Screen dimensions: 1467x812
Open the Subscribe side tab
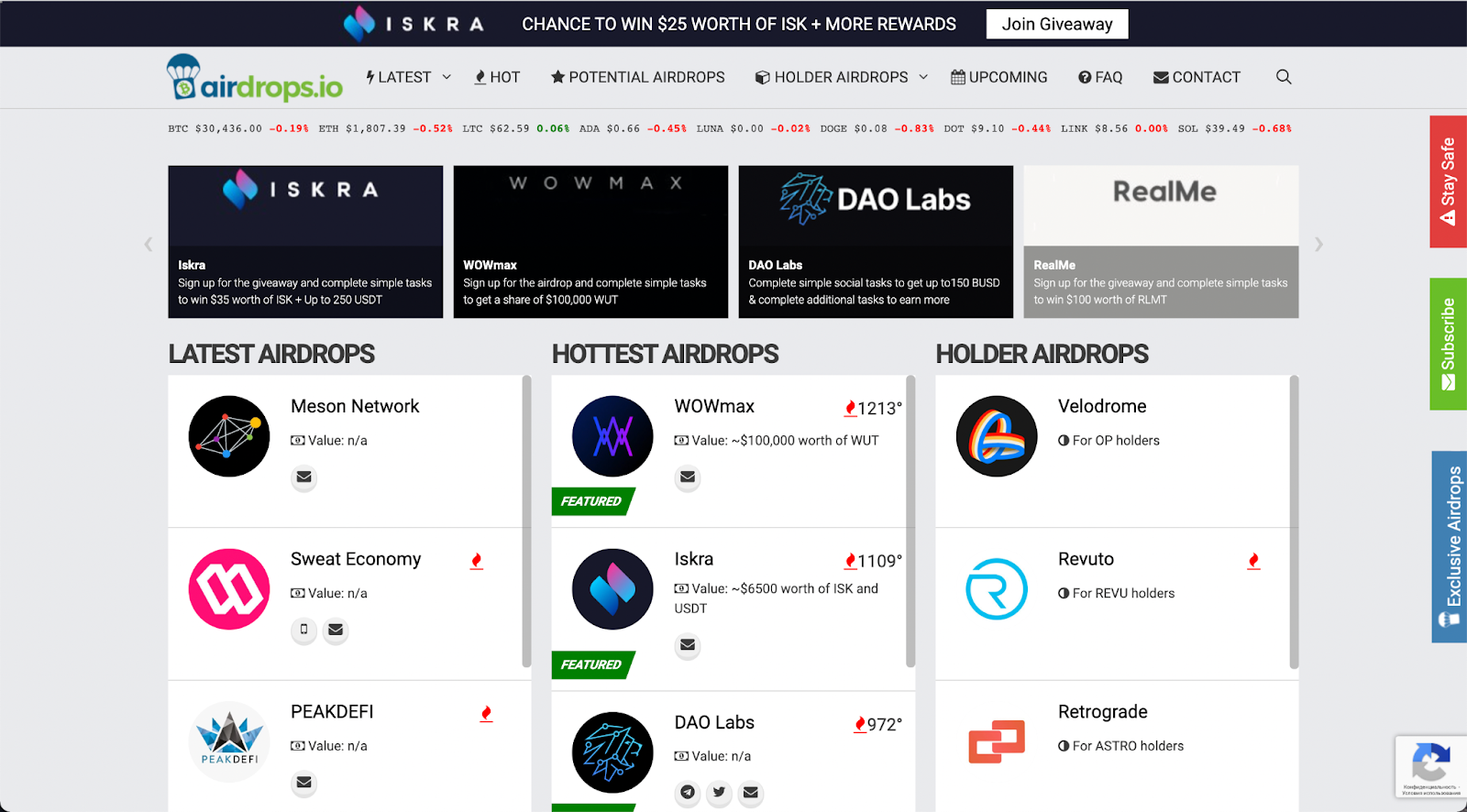click(x=1448, y=344)
